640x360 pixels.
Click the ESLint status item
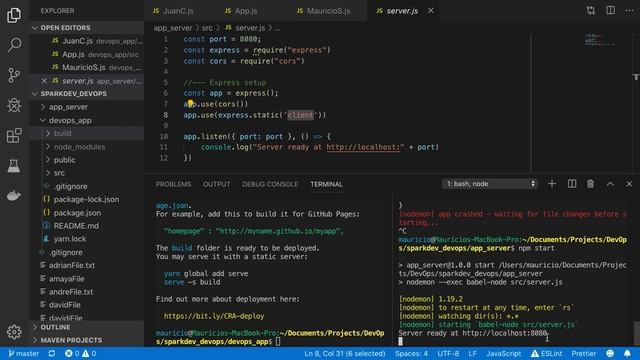pos(546,353)
